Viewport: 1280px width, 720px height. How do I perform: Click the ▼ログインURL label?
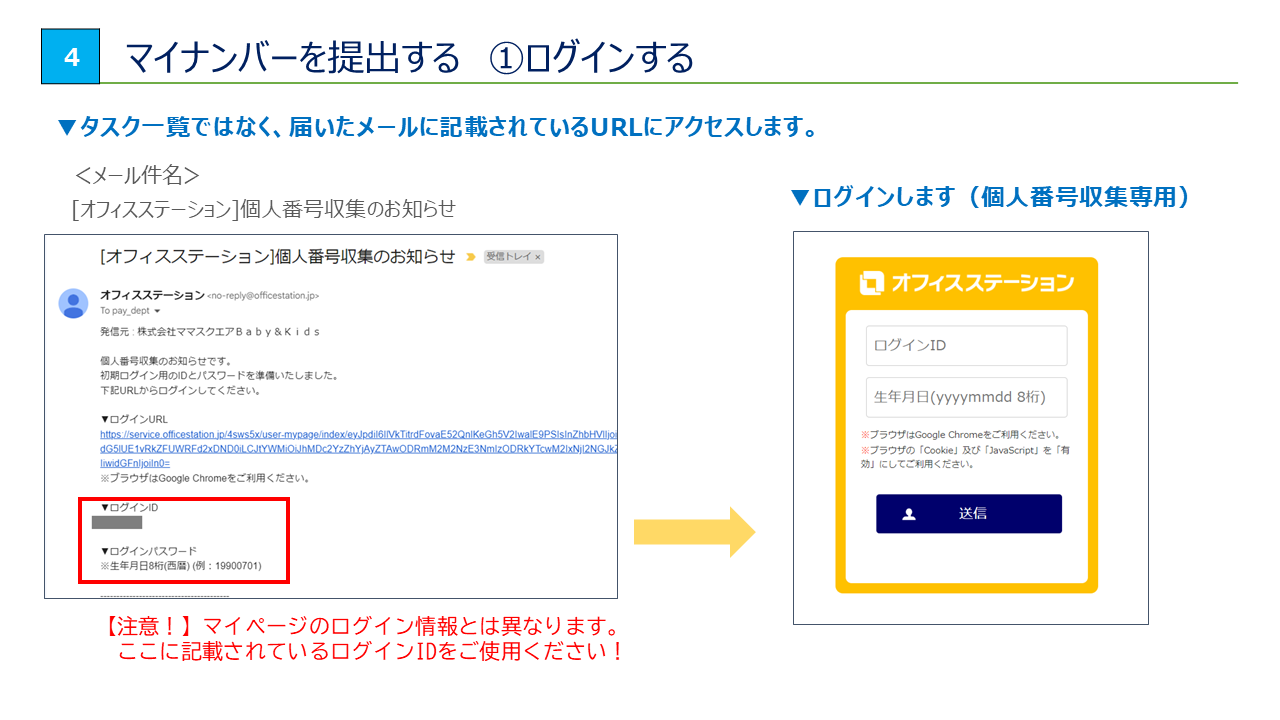tap(134, 420)
